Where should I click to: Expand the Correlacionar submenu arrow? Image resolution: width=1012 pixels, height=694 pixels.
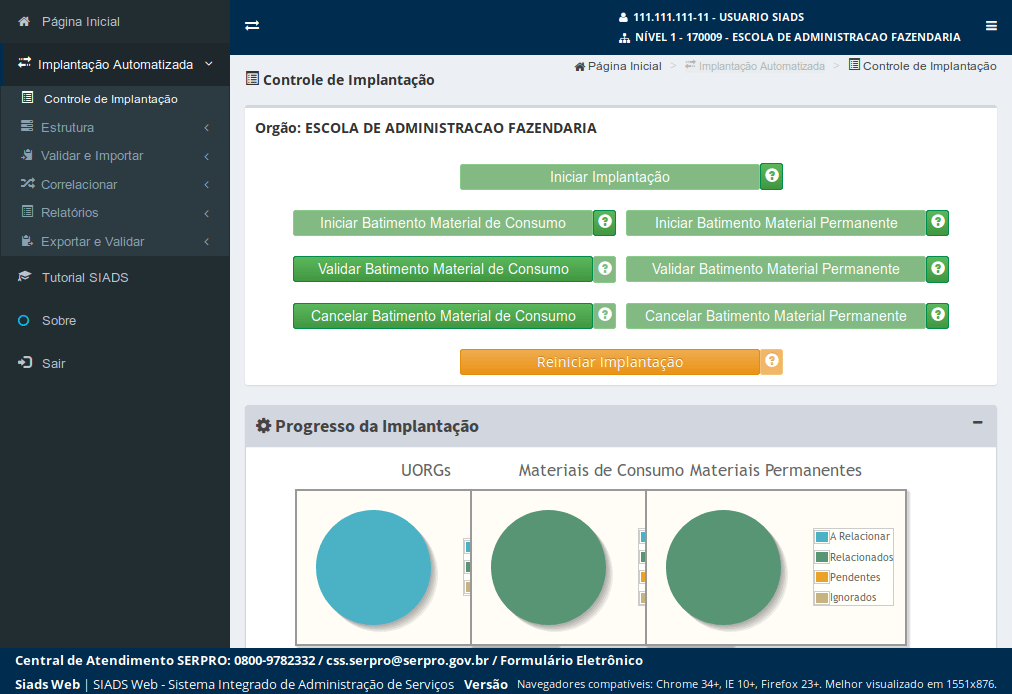coord(207,185)
